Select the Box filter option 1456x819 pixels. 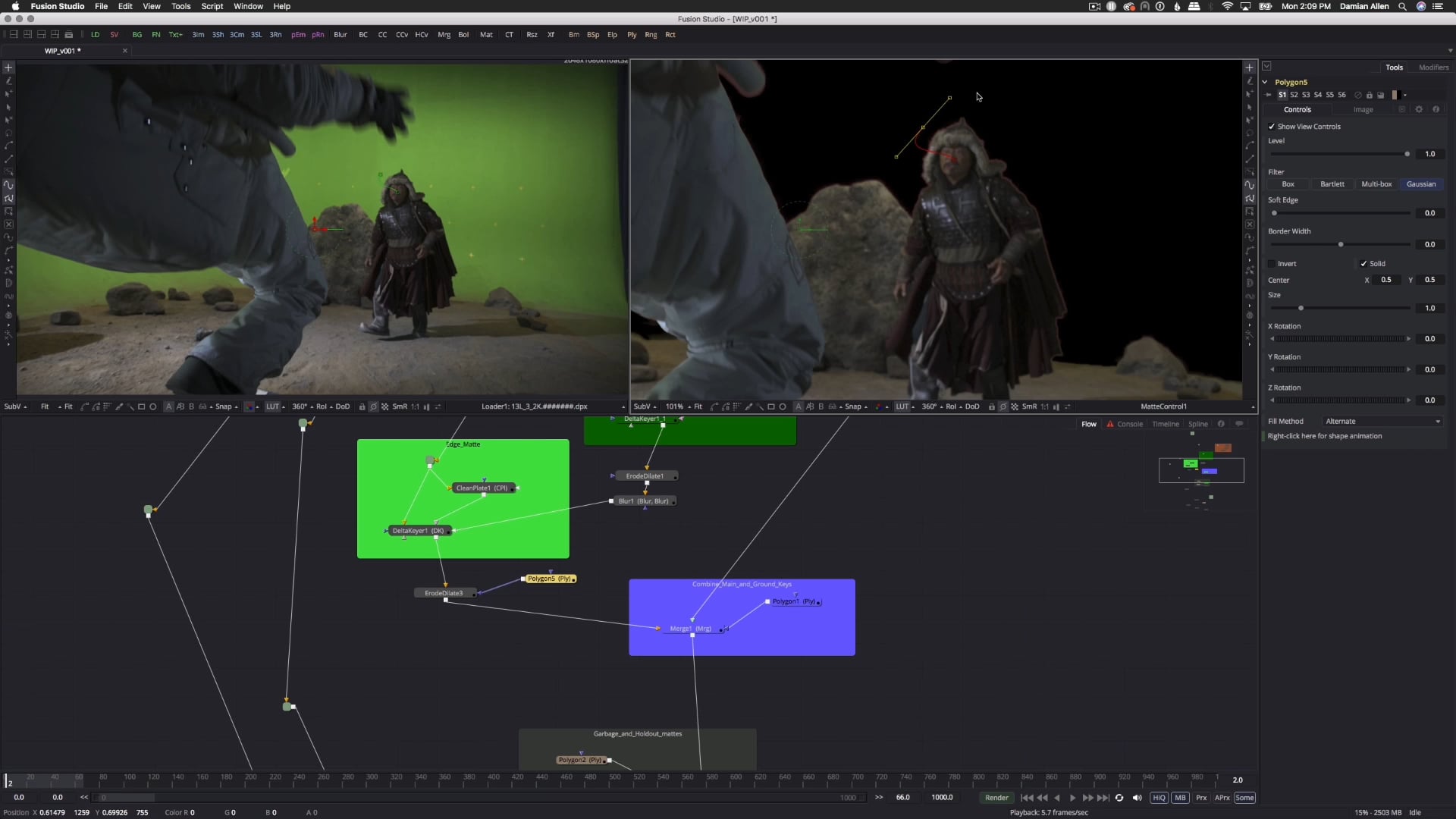click(1288, 184)
